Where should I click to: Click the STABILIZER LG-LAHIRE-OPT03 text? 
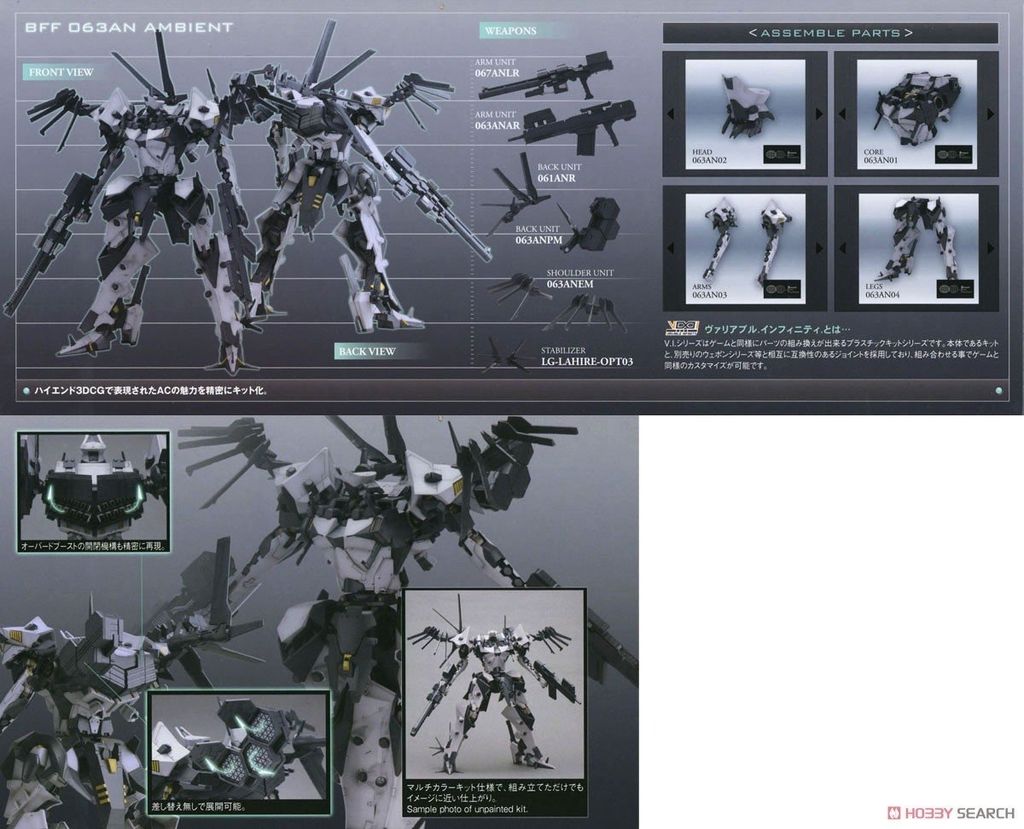pos(586,356)
